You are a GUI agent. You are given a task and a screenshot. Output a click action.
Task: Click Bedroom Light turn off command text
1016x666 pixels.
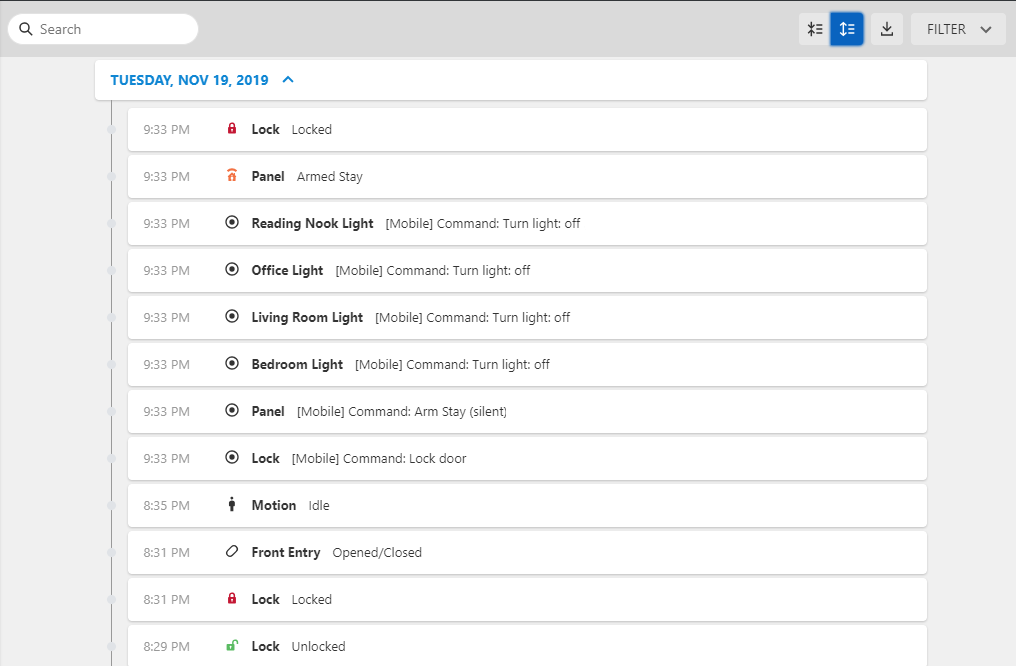452,365
